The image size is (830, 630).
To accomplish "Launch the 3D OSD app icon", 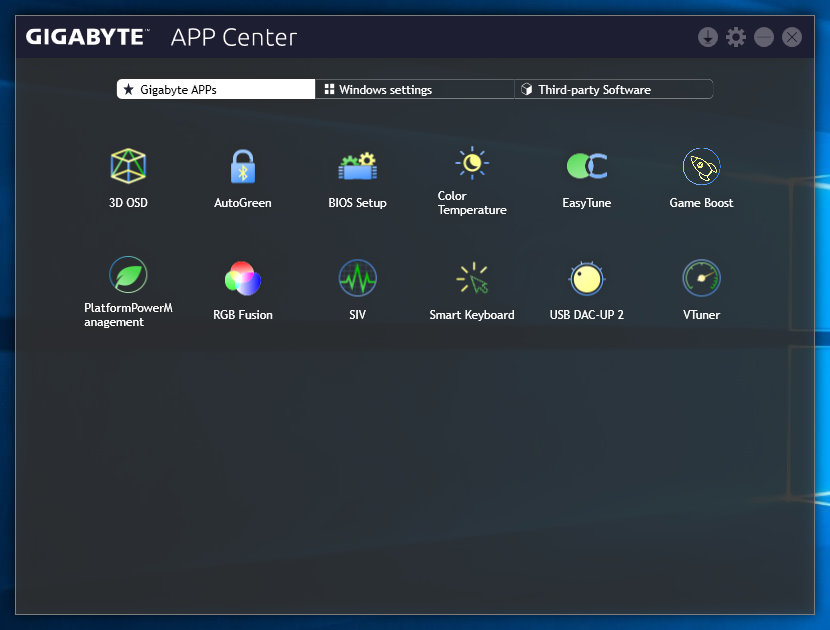I will [x=128, y=166].
